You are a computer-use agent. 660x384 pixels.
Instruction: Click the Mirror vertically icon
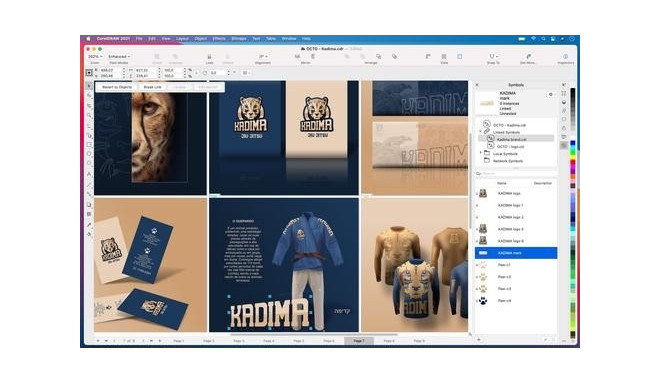[x=313, y=56]
